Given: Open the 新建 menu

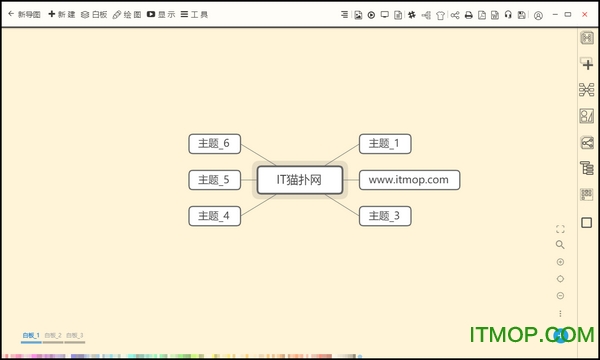Looking at the screenshot, I should click(62, 15).
